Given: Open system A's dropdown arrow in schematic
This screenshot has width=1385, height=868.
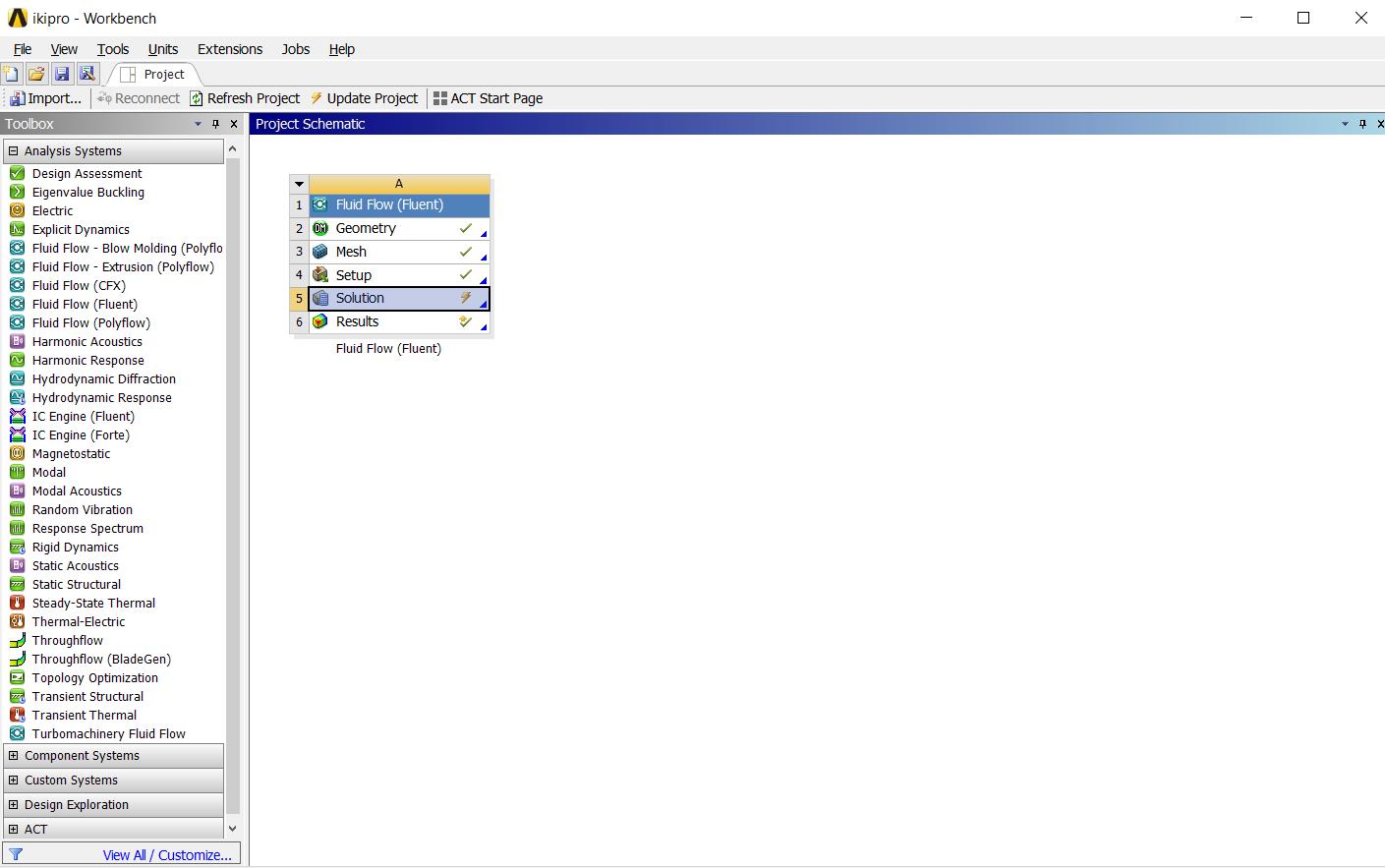Looking at the screenshot, I should point(300,184).
